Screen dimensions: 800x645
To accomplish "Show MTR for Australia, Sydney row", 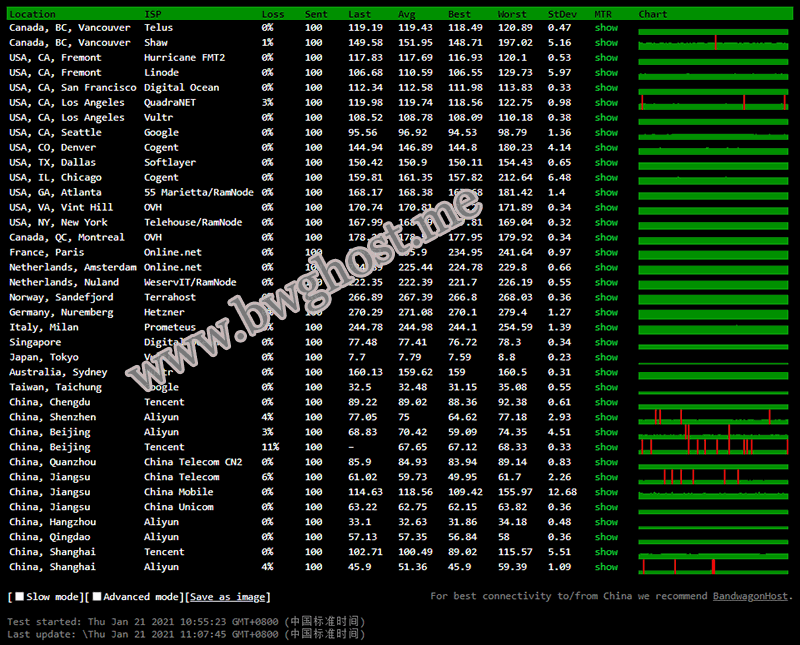I will pos(606,372).
